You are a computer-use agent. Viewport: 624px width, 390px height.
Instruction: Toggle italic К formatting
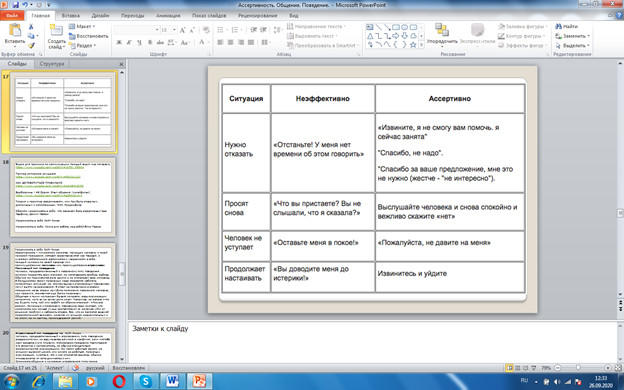click(x=129, y=42)
